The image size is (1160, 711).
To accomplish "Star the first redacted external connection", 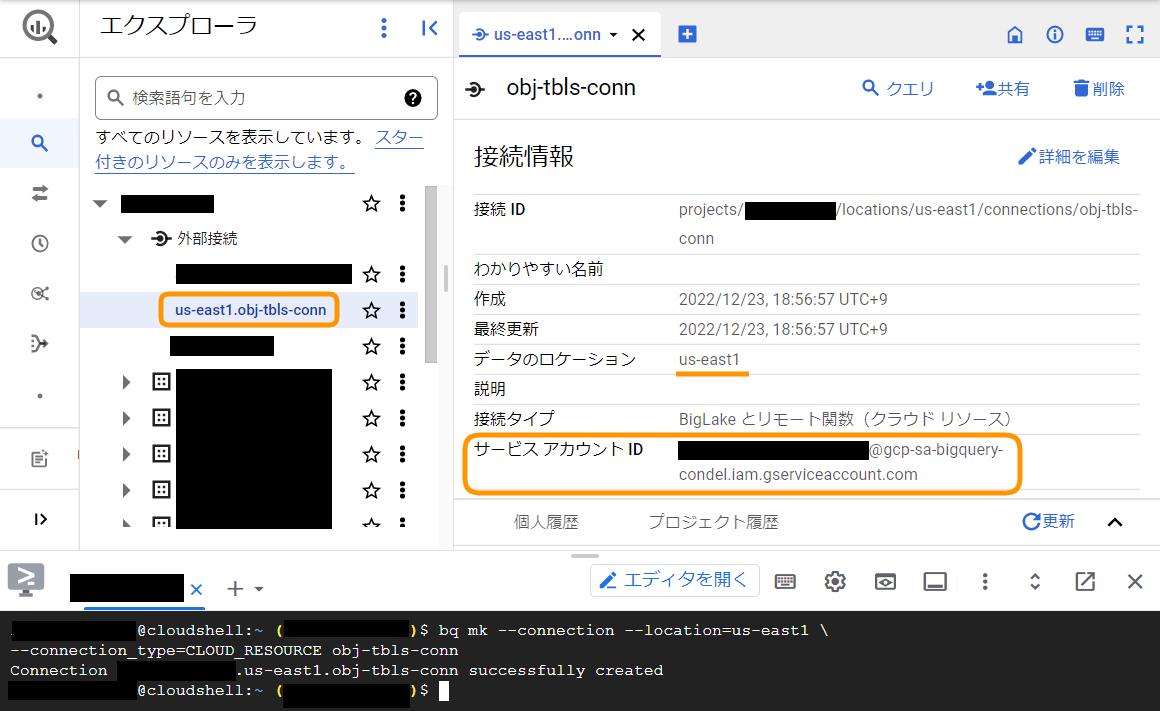I will pos(371,274).
